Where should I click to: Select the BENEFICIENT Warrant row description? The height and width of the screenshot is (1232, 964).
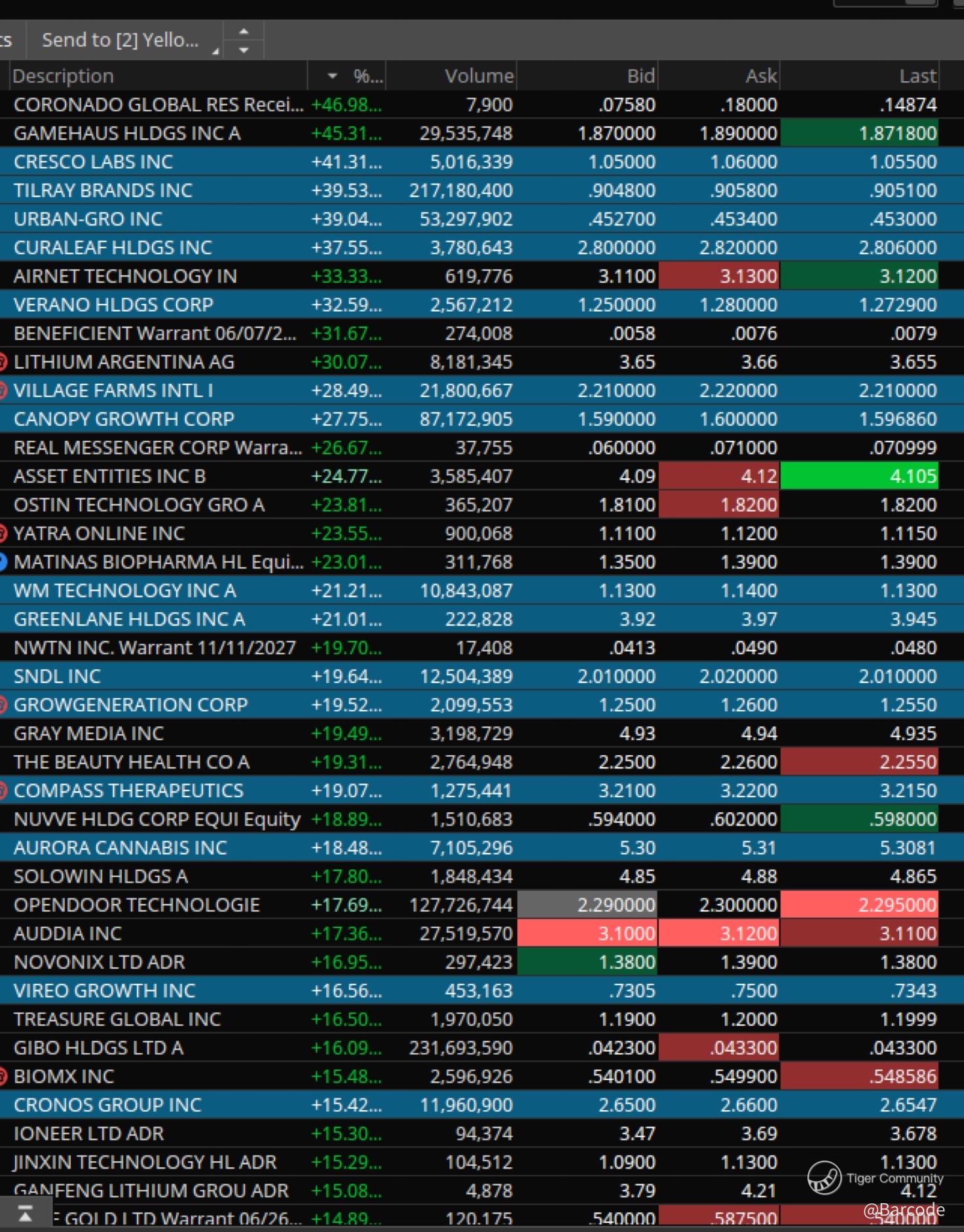tap(155, 333)
